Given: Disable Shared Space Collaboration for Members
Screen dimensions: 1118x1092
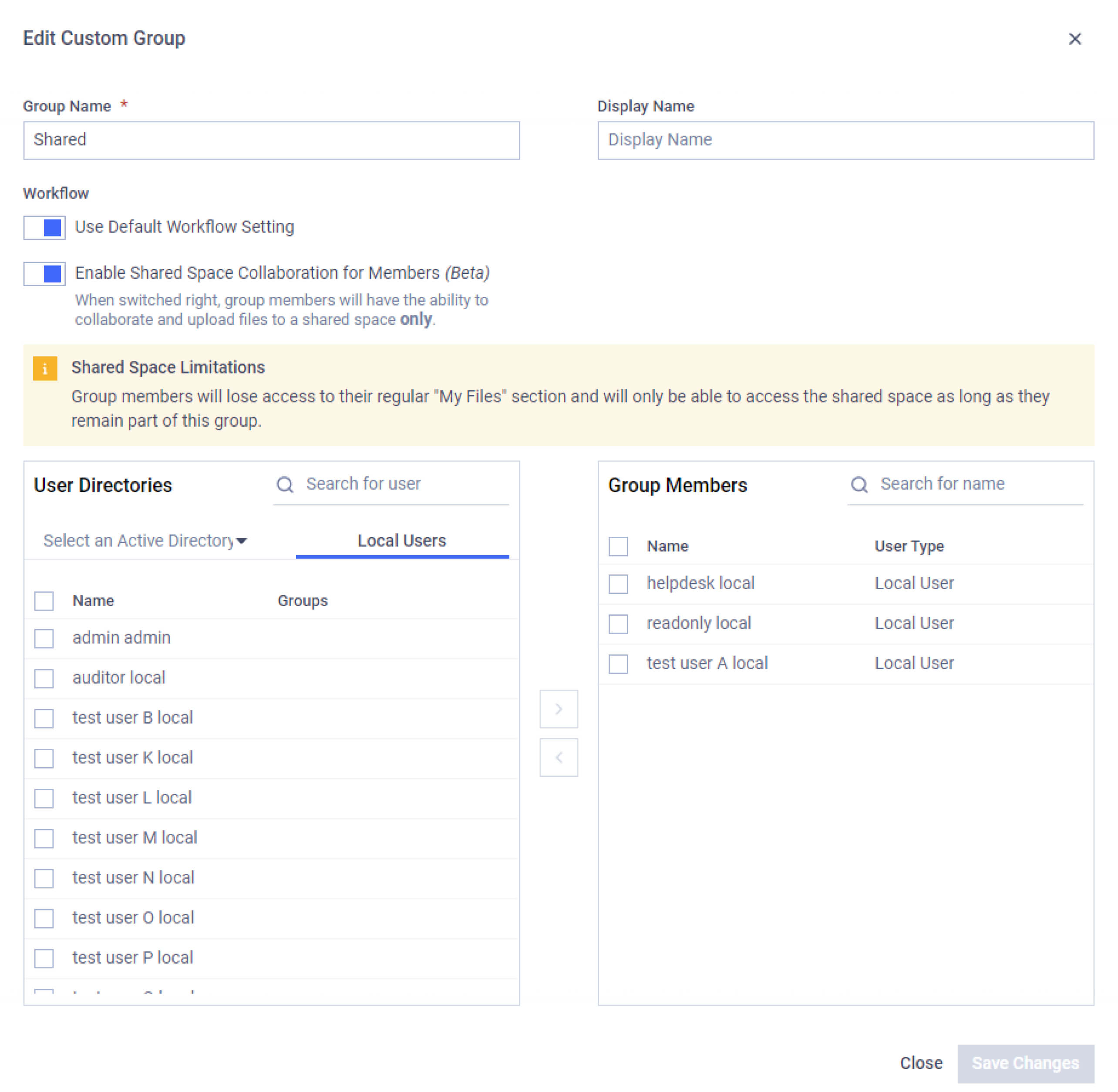Looking at the screenshot, I should (44, 273).
